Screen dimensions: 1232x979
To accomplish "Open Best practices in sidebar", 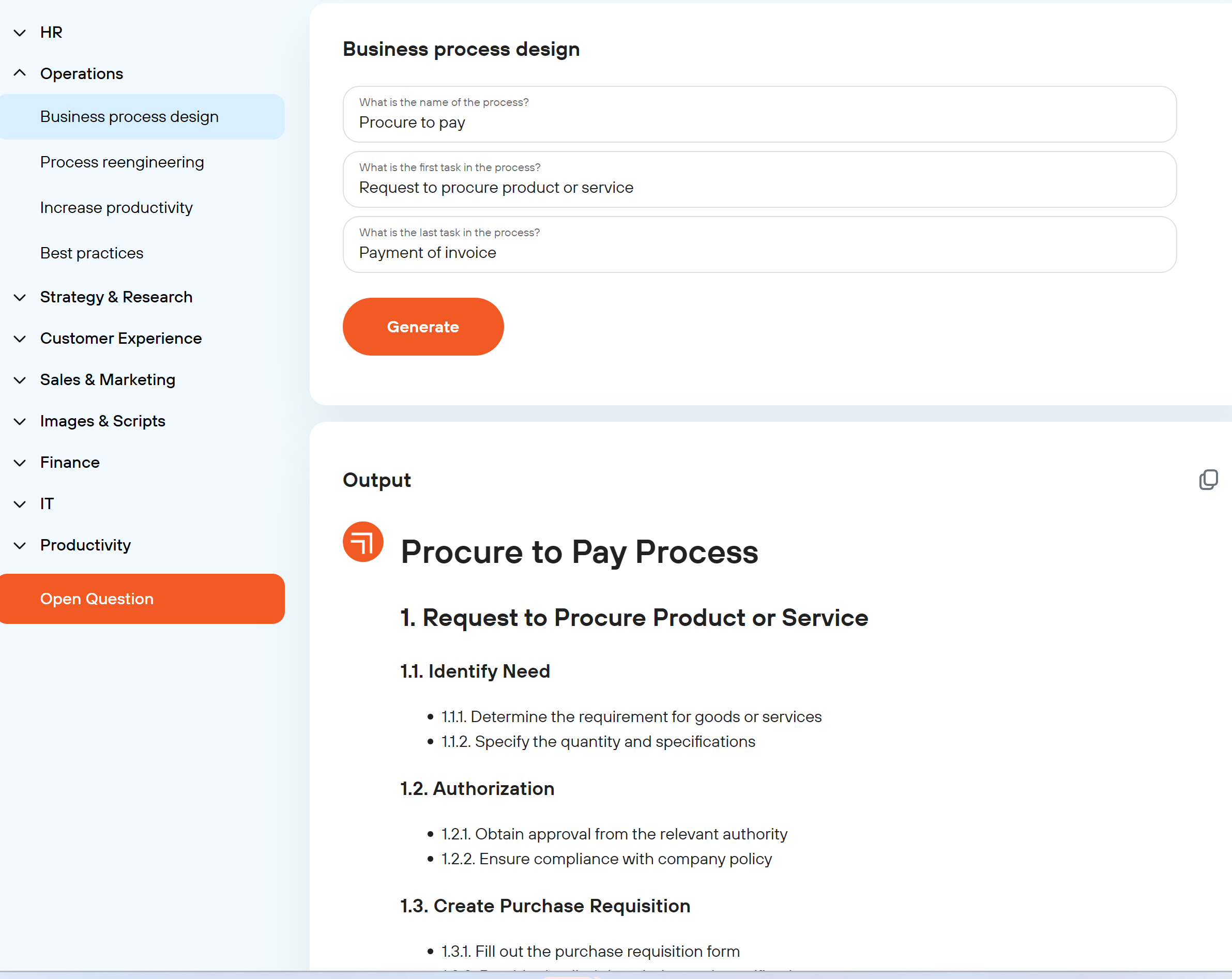I will (x=92, y=253).
